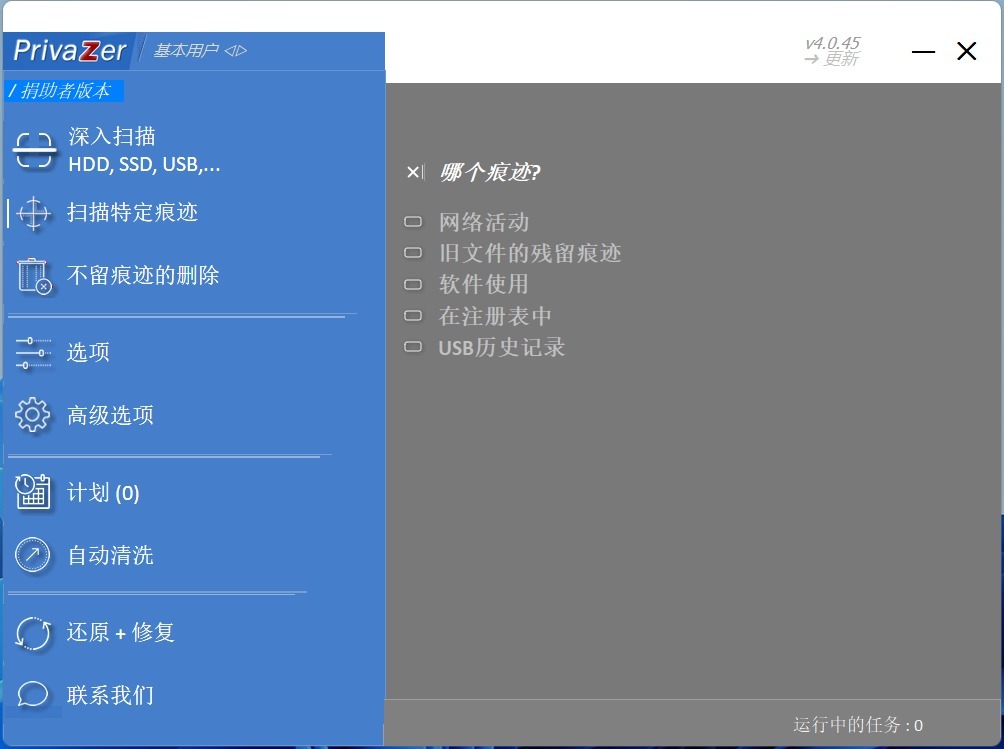Open the 深入扫描 HDD, SSD, USB menu item
The image size is (1004, 749).
(144, 151)
